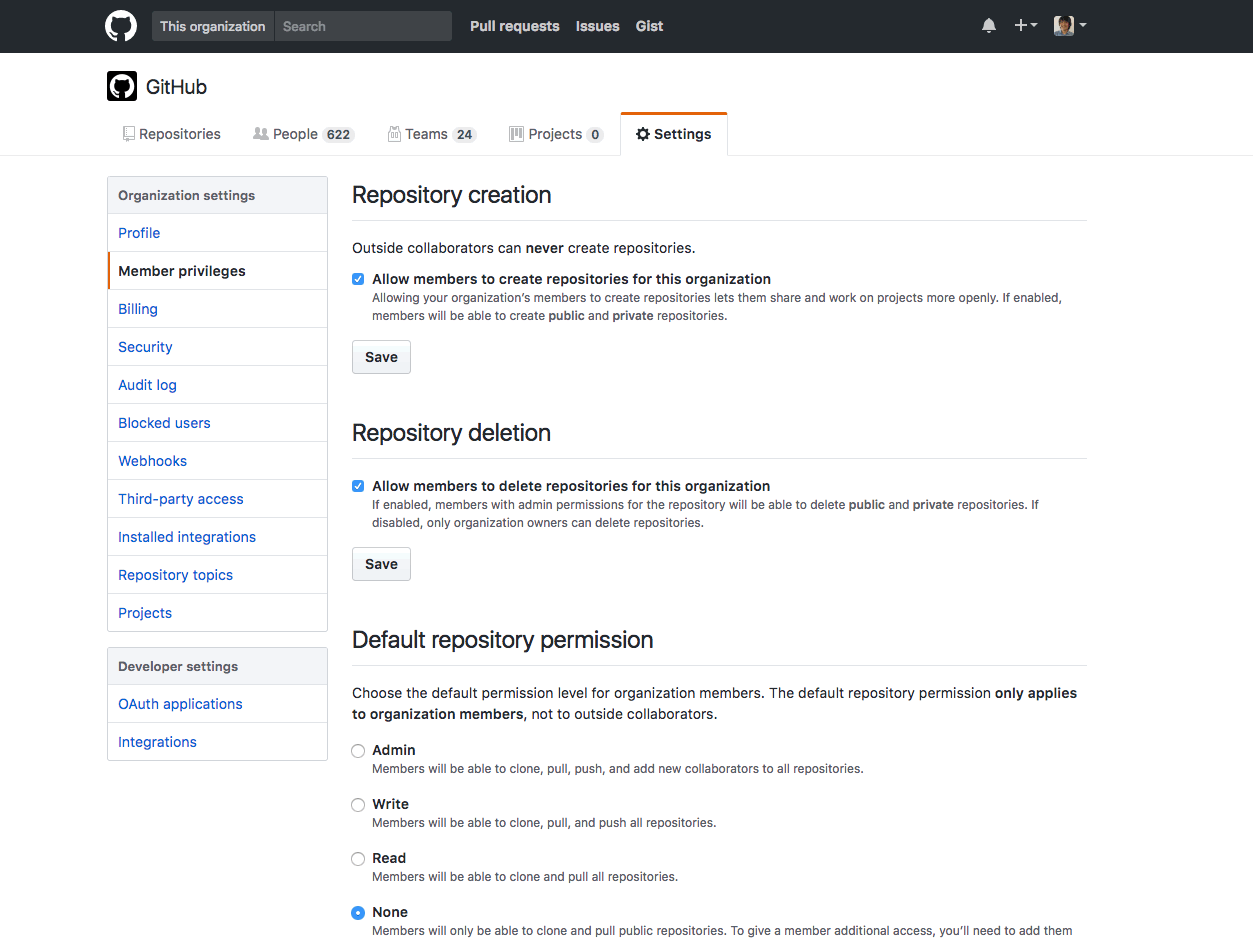Go to Gist in header
The image size is (1253, 939).
[650, 26]
